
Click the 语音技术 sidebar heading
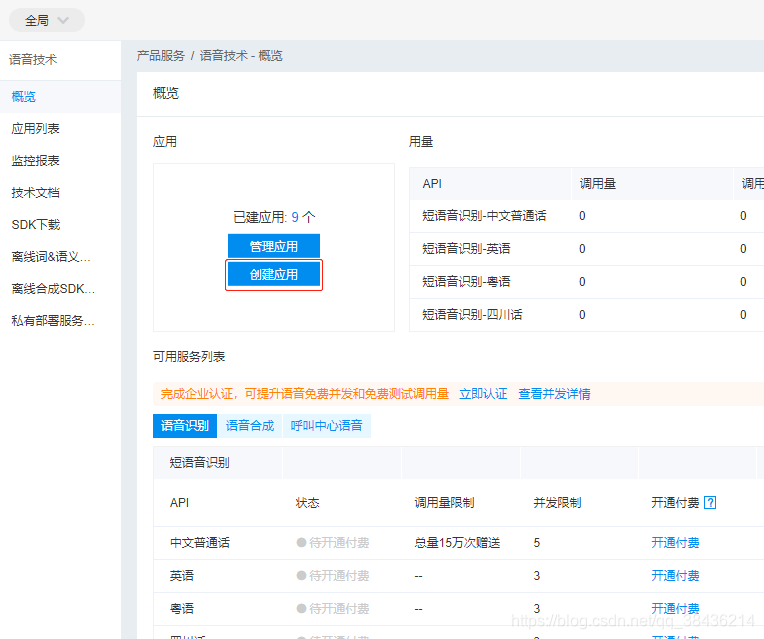pyautogui.click(x=33, y=59)
